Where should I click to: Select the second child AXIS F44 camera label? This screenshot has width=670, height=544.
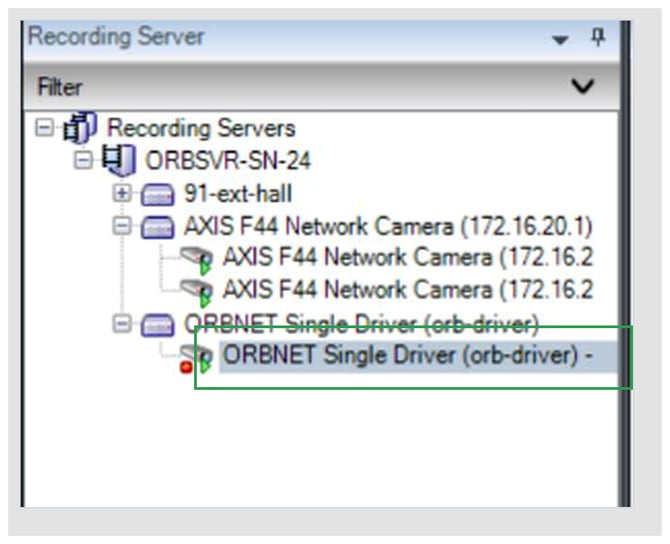pos(408,290)
